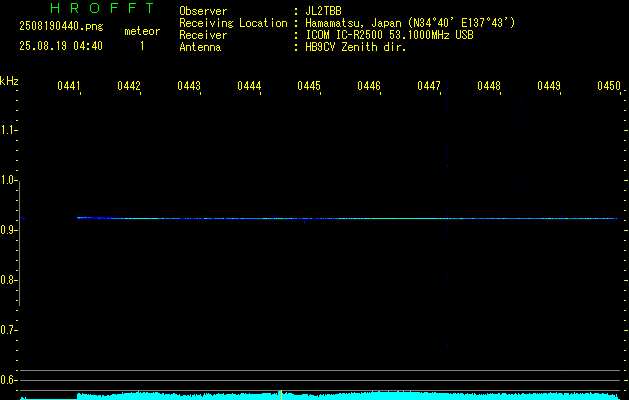Click the HROFFT title text

coord(103,8)
